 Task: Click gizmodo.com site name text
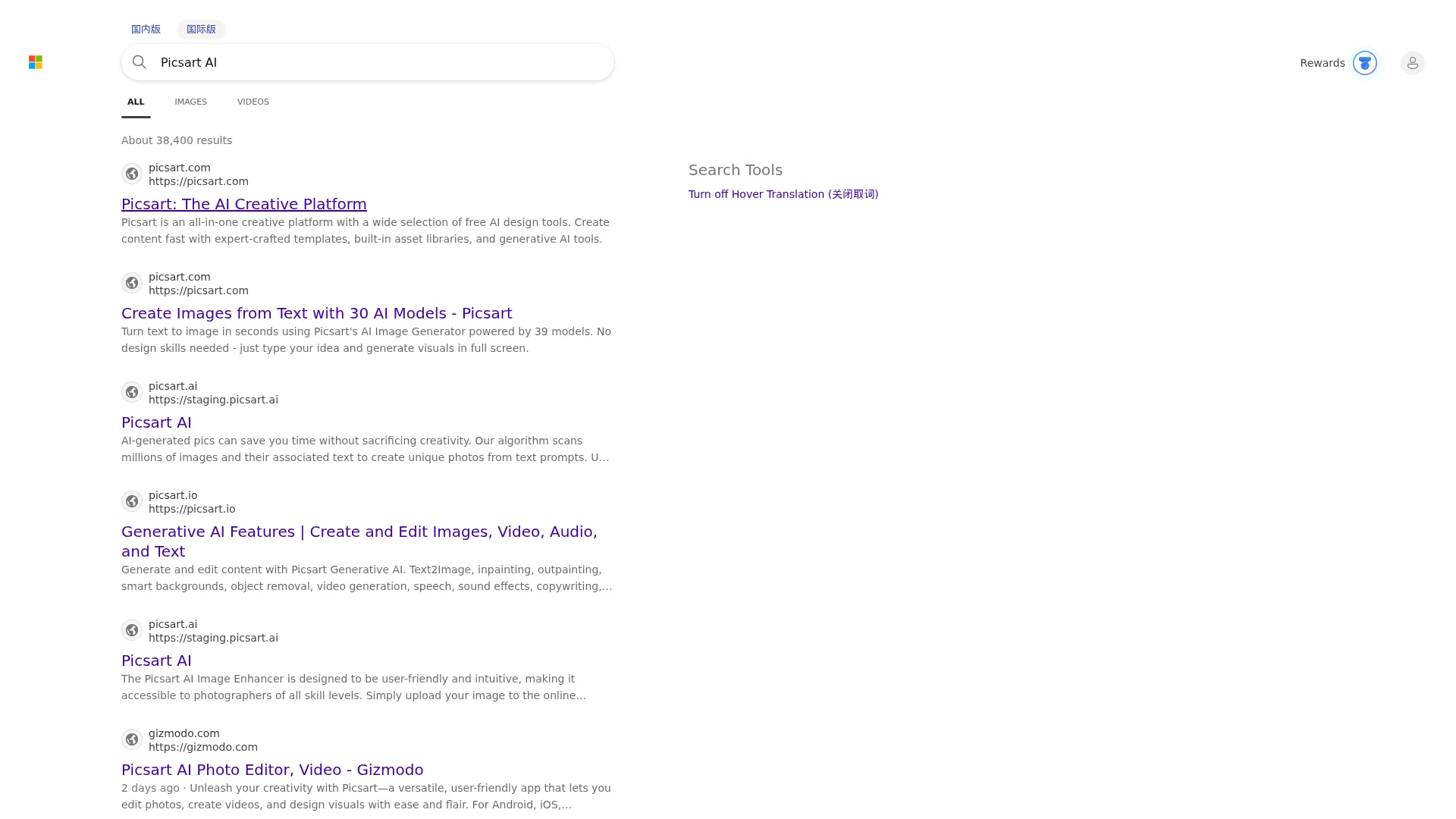tap(184, 733)
